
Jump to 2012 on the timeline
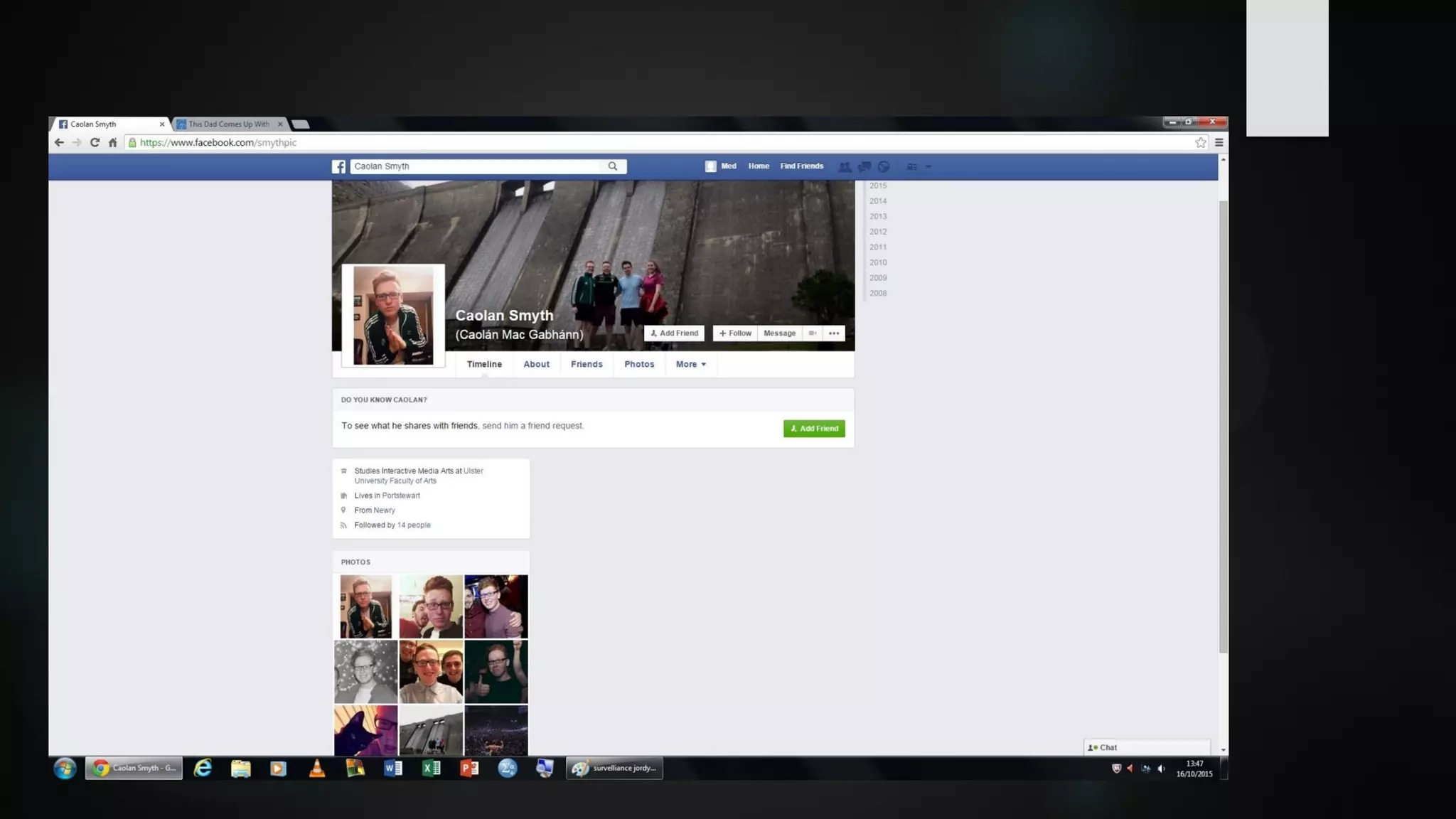878,232
